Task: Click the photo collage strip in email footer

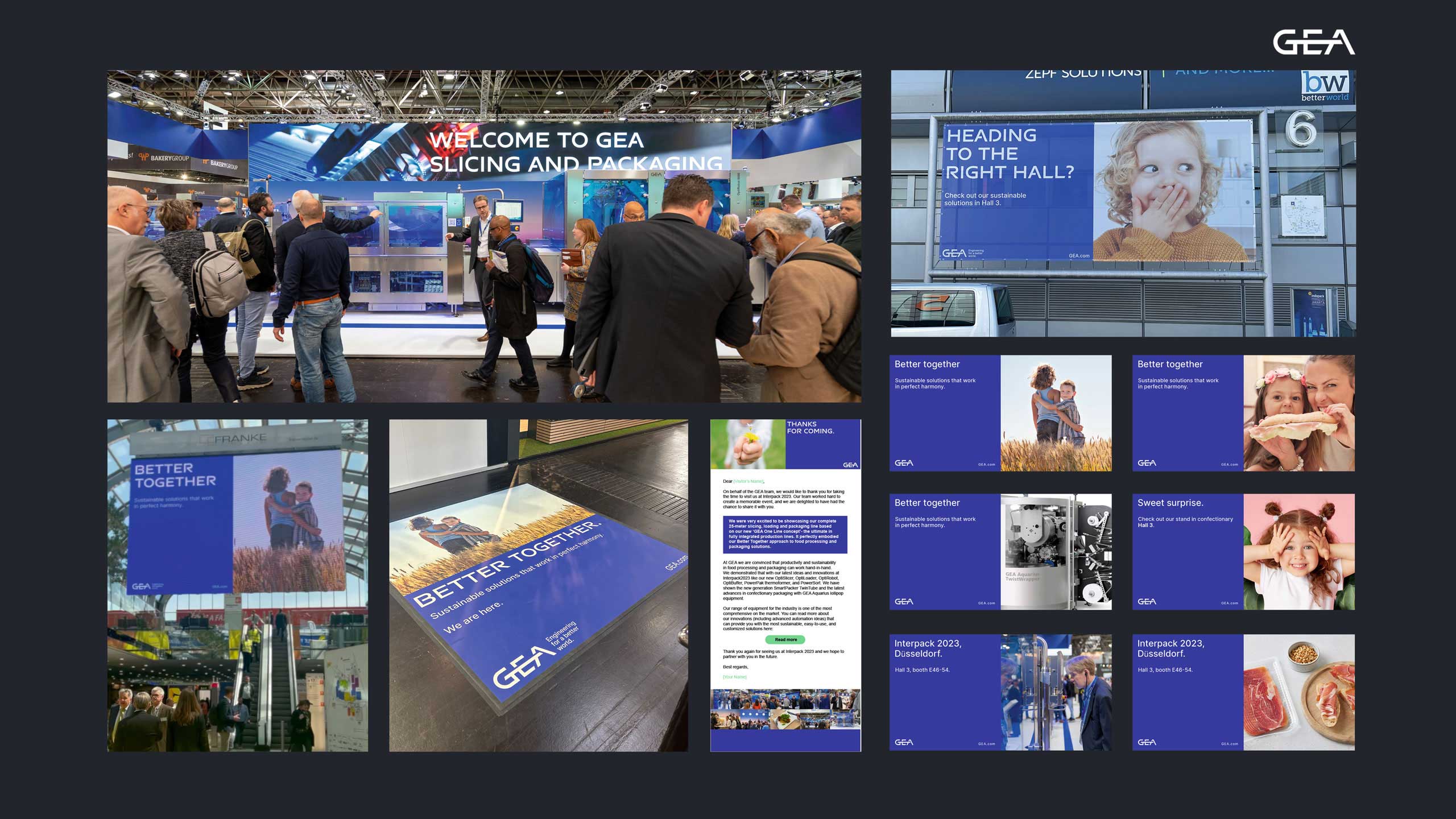Action: coord(785,709)
